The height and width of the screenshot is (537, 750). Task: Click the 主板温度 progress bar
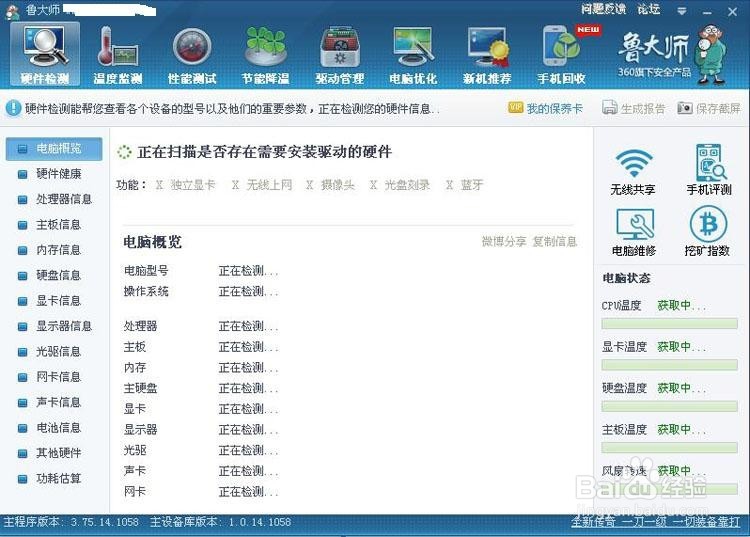[x=669, y=448]
